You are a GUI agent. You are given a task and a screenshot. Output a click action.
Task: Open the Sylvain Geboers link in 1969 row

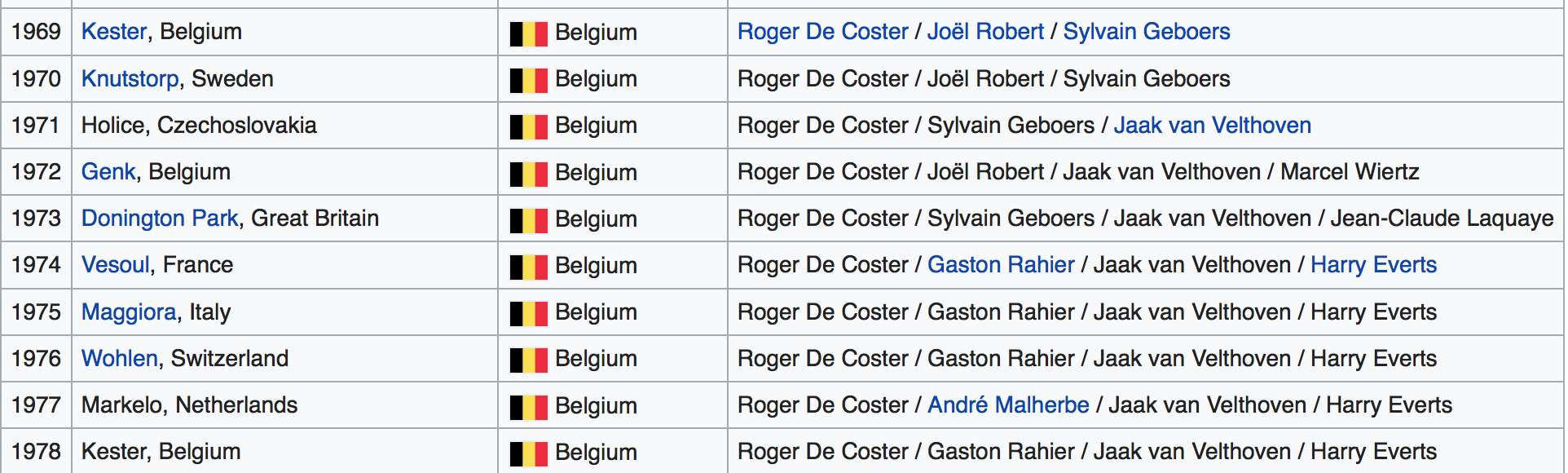point(1147,32)
